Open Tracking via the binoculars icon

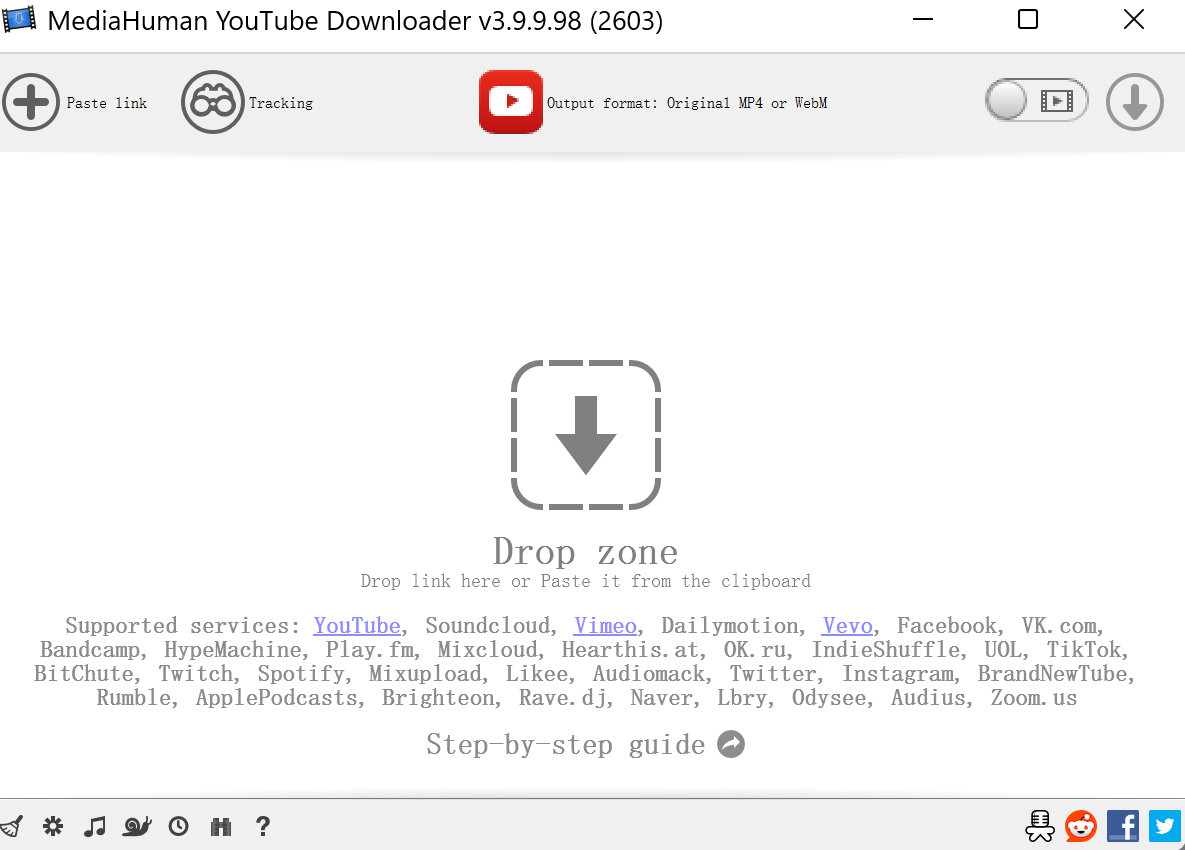click(212, 102)
